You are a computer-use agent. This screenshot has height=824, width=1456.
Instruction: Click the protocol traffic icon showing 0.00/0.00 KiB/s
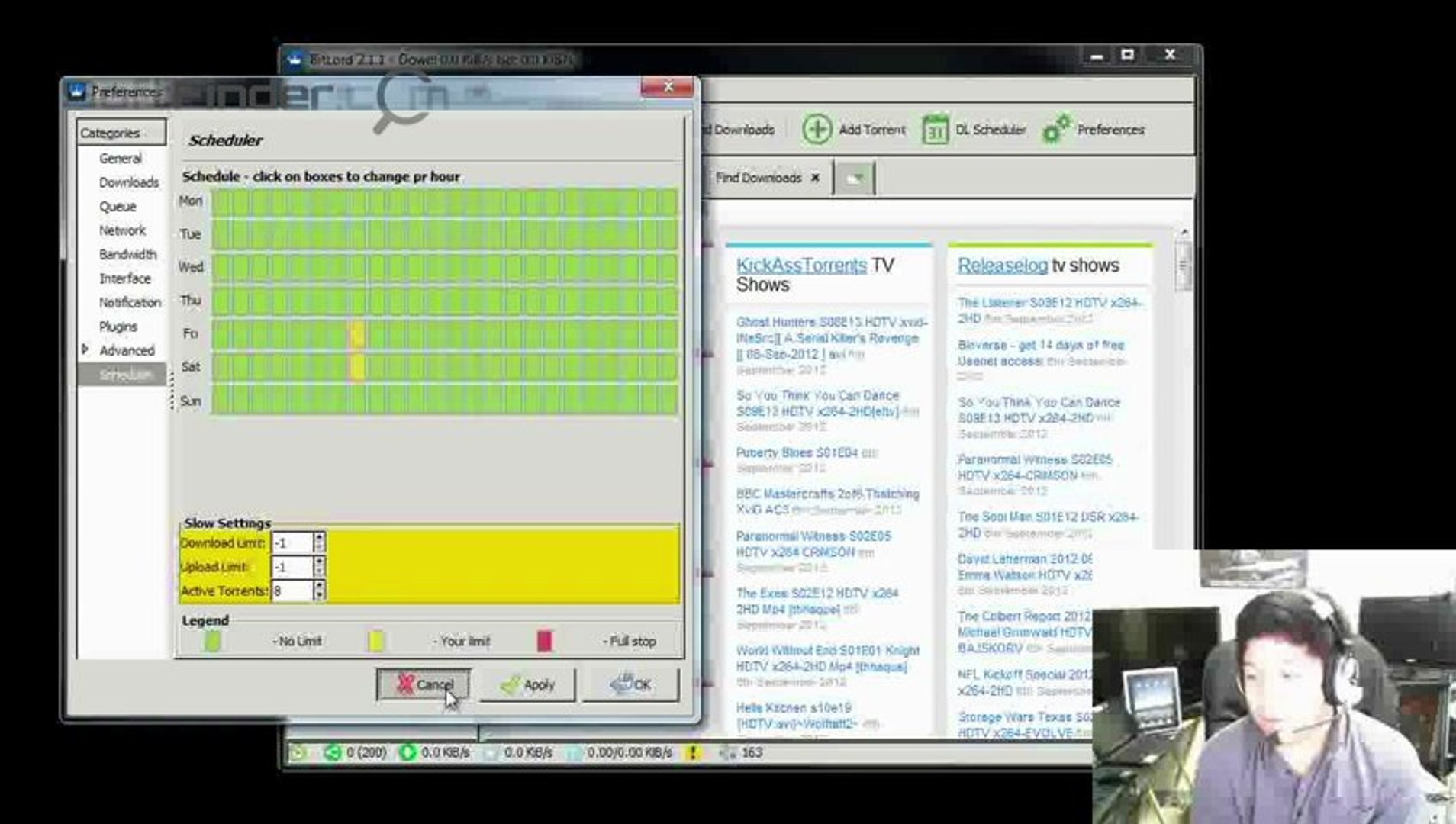click(x=574, y=753)
